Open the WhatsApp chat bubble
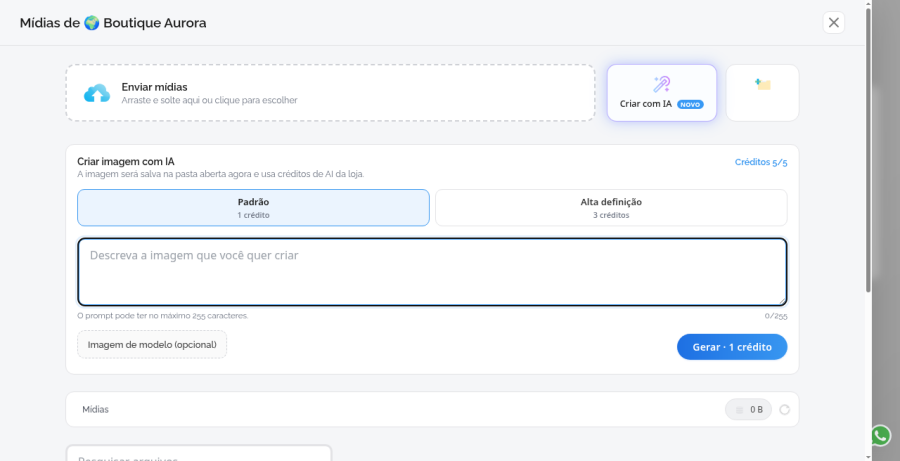Image resolution: width=900 pixels, height=461 pixels. (x=880, y=435)
